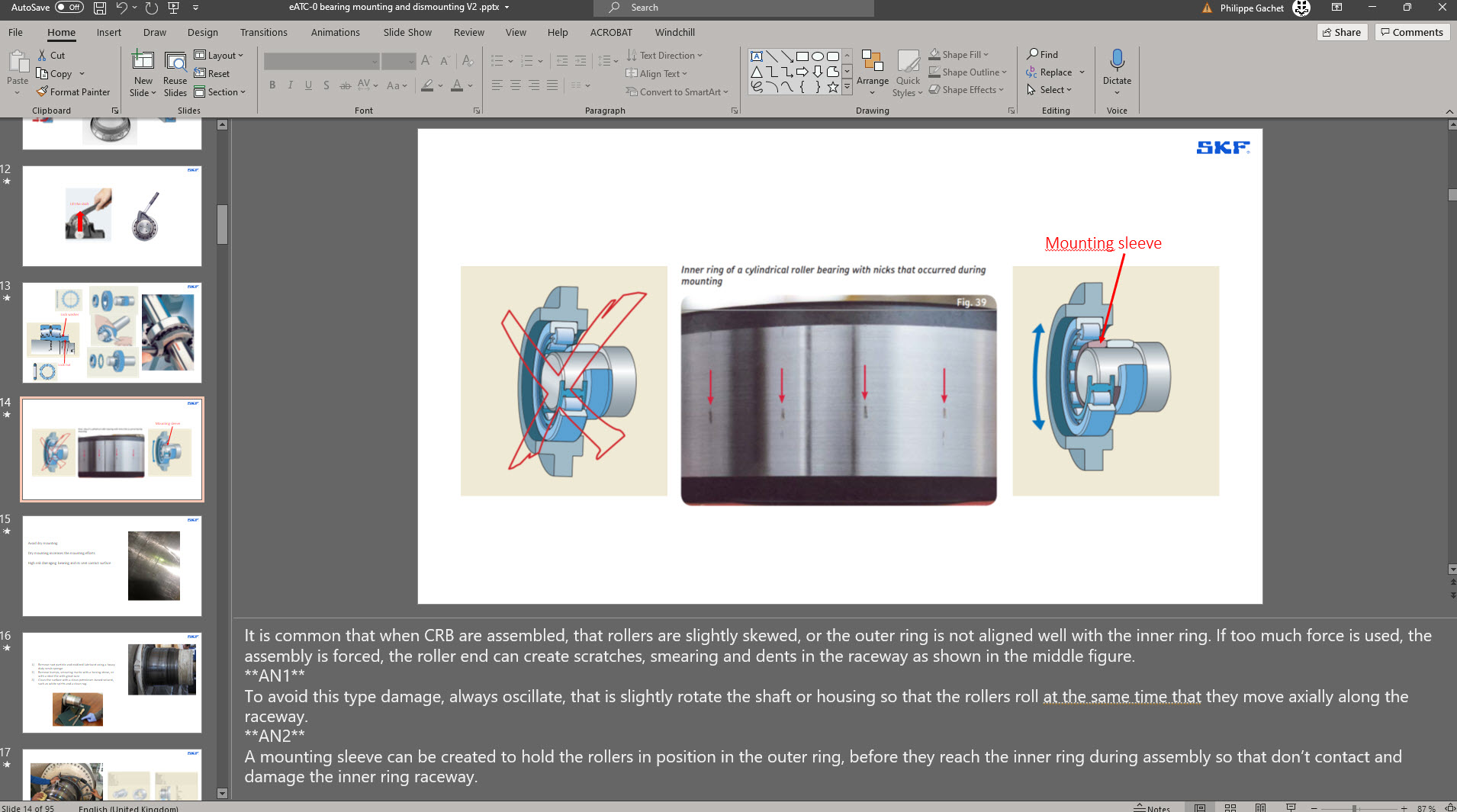Toggle Italic formatting
The image size is (1457, 812).
pos(291,85)
